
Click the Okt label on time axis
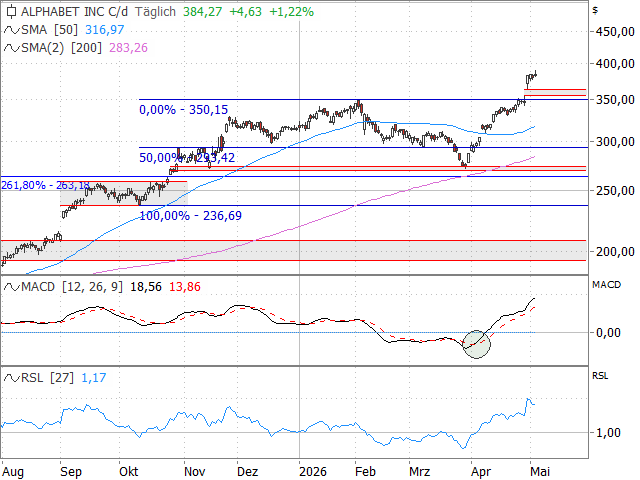(129, 472)
